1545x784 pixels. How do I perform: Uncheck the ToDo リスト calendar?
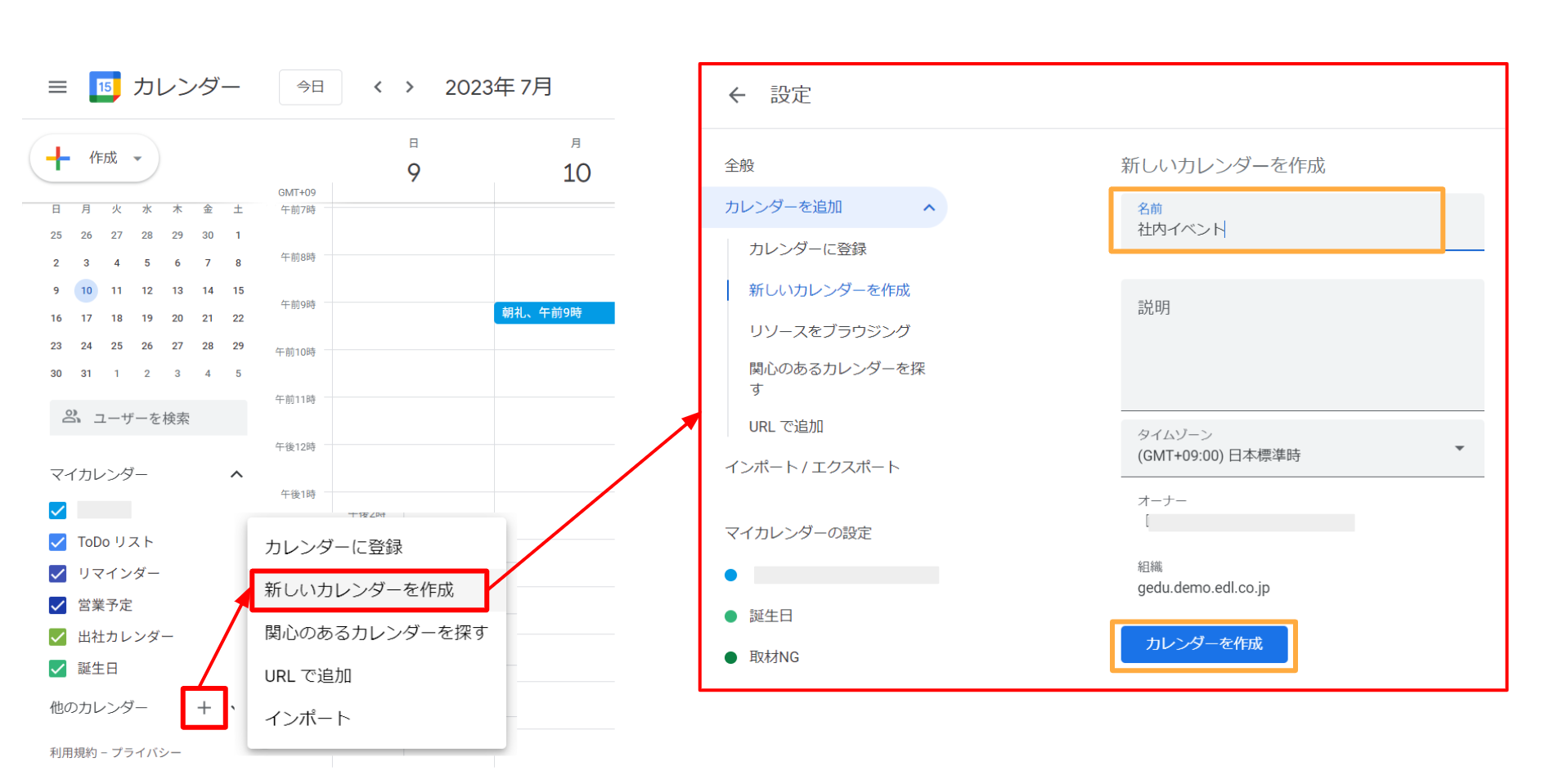click(x=58, y=542)
